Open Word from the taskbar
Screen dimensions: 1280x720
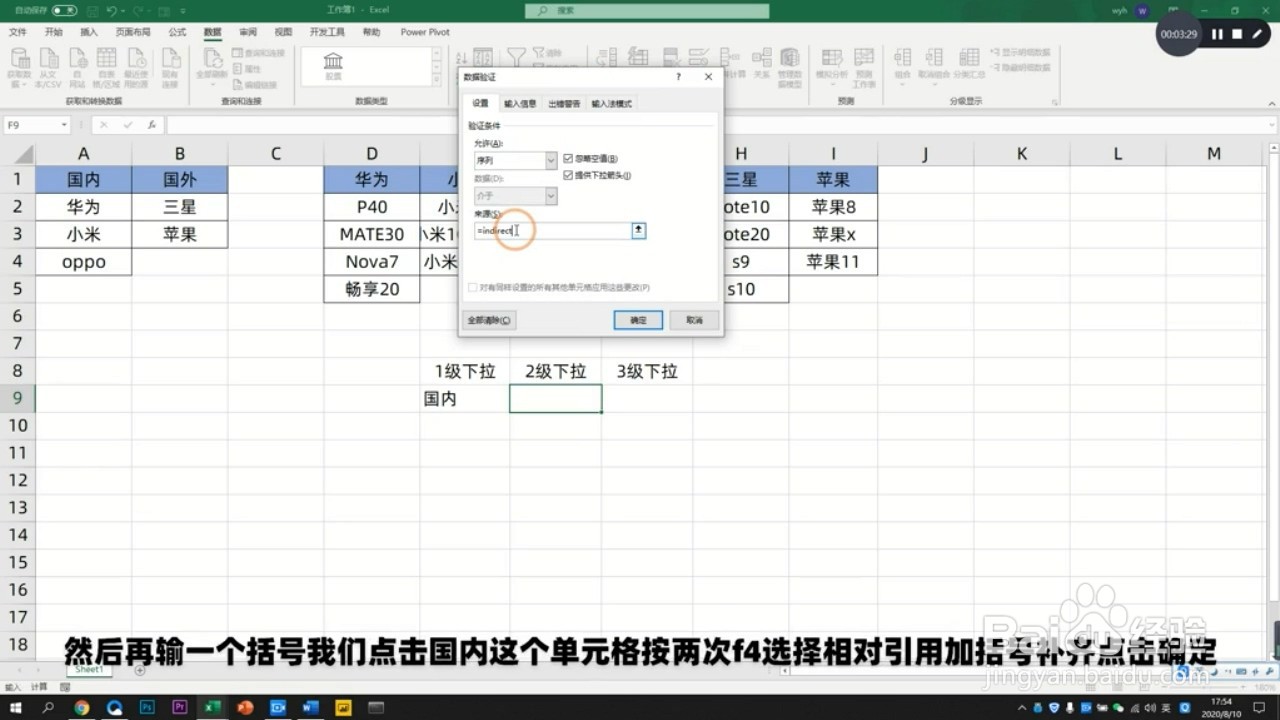tap(310, 707)
